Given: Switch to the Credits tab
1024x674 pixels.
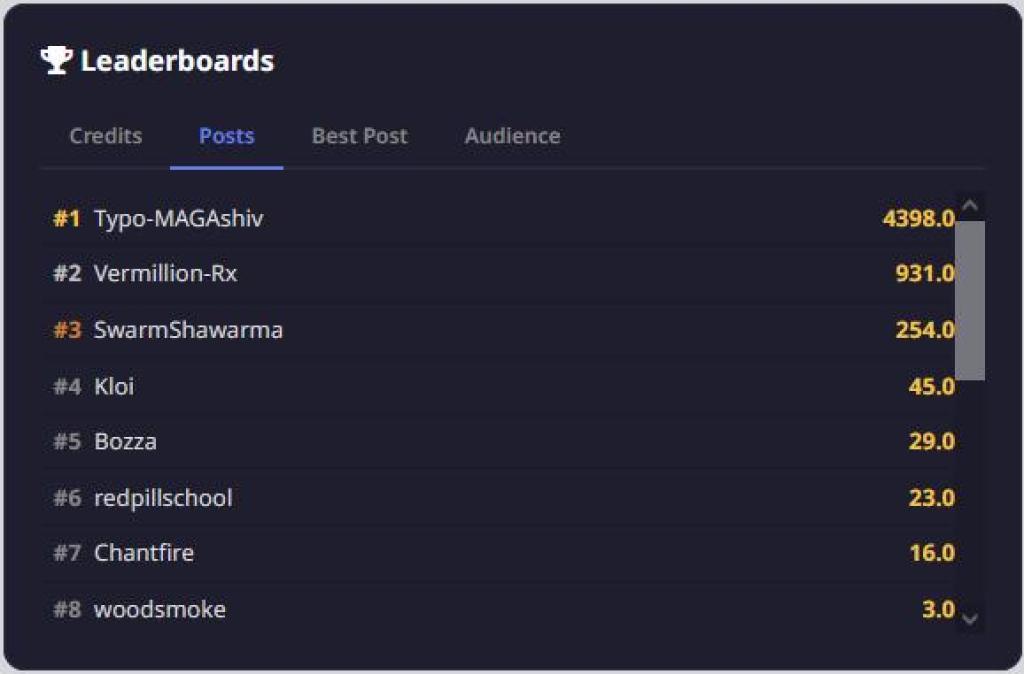Looking at the screenshot, I should pos(105,136).
